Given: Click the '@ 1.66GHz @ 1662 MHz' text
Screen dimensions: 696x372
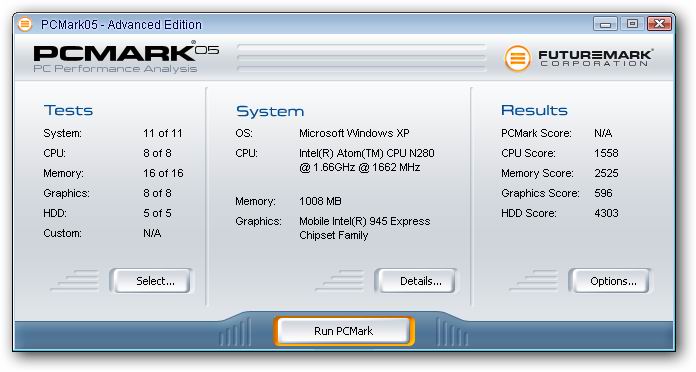Looking at the screenshot, I should click(360, 167).
